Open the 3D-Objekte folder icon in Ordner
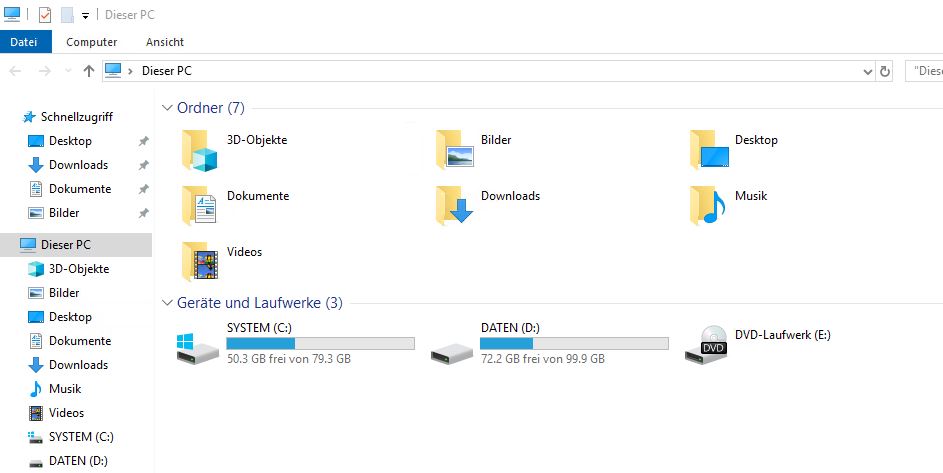This screenshot has height=473, width=943. (200, 150)
